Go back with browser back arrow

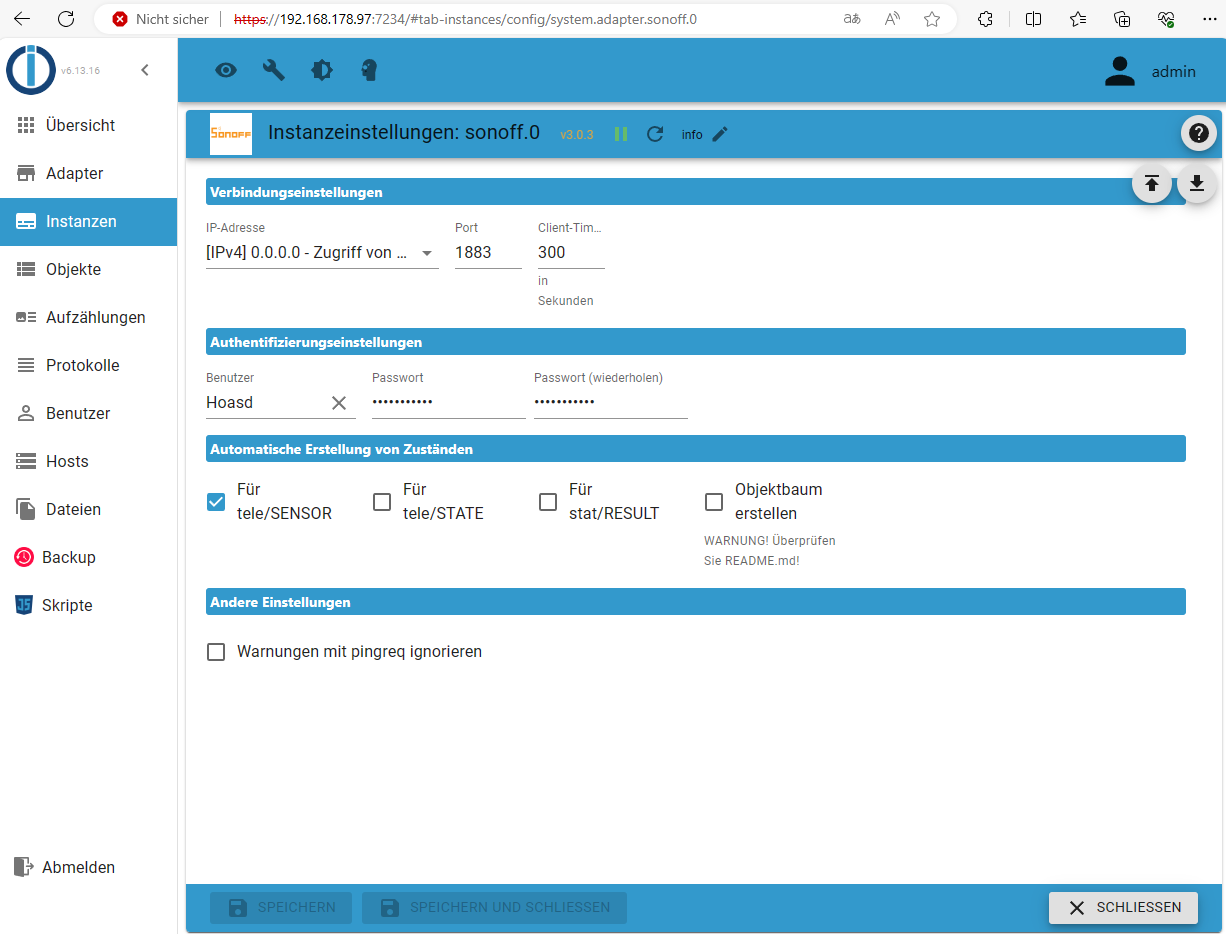[22, 18]
